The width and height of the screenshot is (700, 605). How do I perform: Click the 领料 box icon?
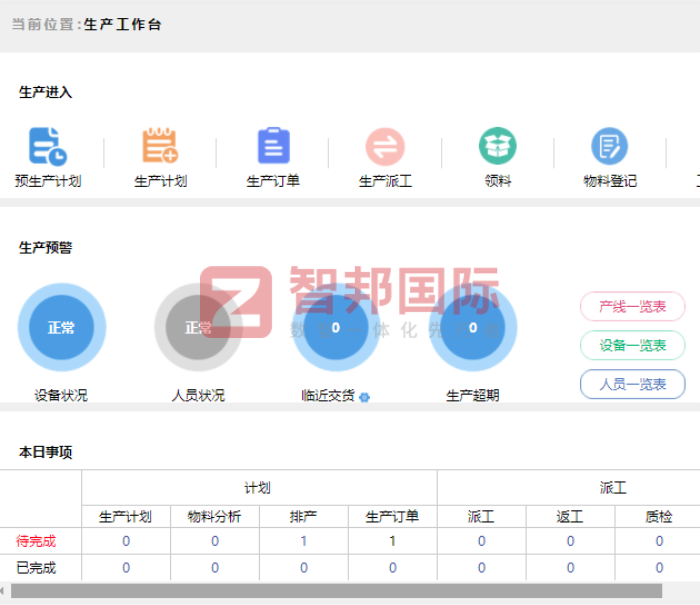(x=497, y=147)
